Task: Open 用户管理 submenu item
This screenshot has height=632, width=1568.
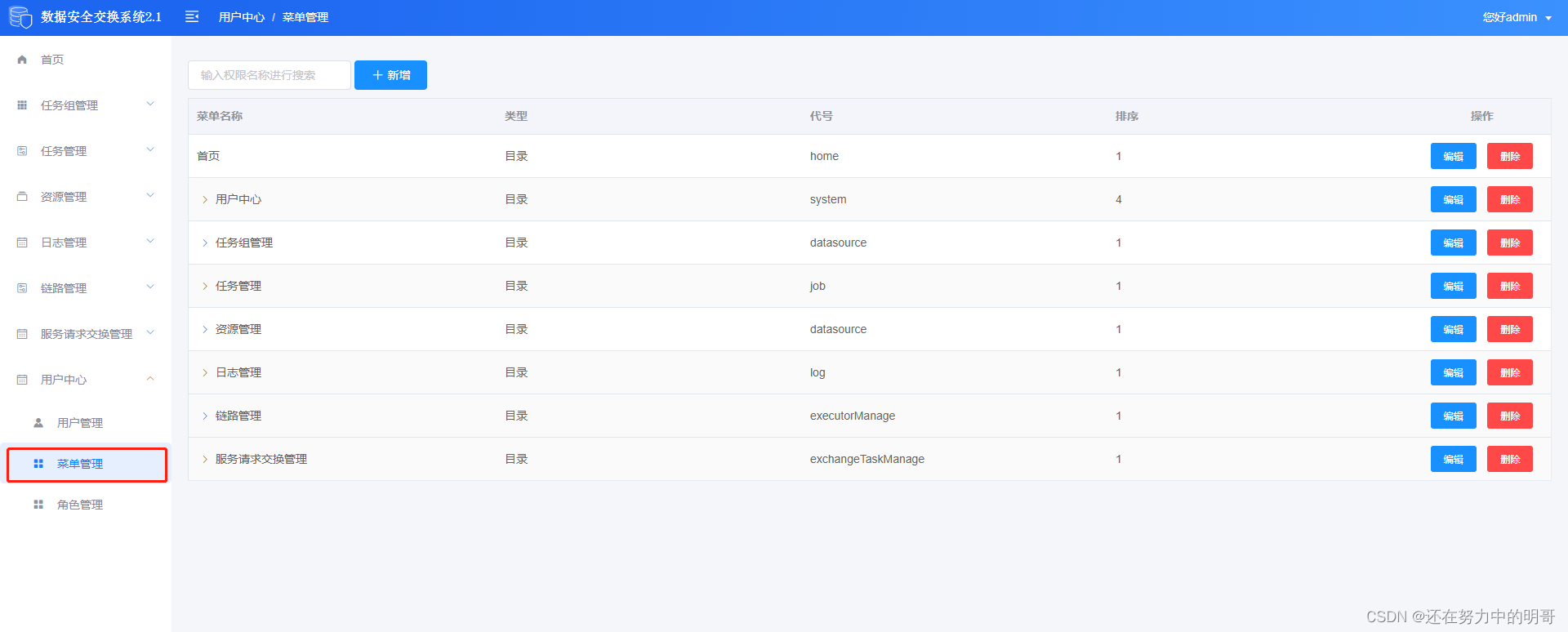Action: (x=86, y=423)
